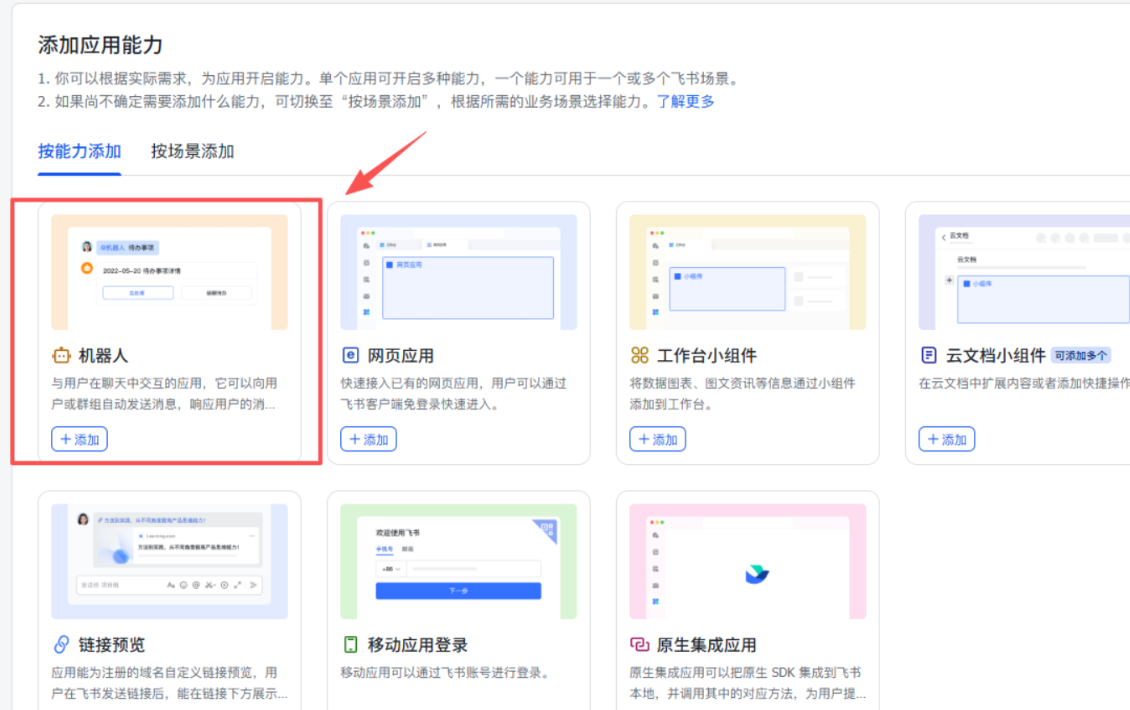
Task: Click the 原生集成应用 preview thumbnail
Action: [x=748, y=561]
